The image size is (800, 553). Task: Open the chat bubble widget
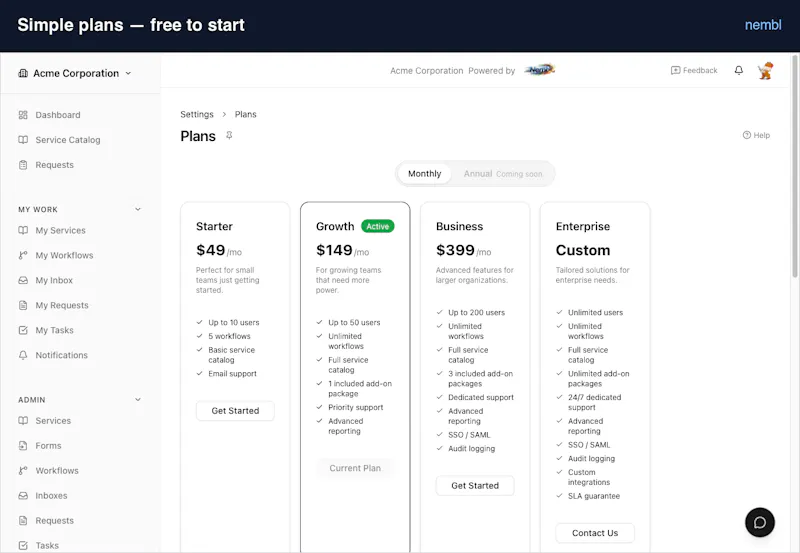click(x=760, y=522)
